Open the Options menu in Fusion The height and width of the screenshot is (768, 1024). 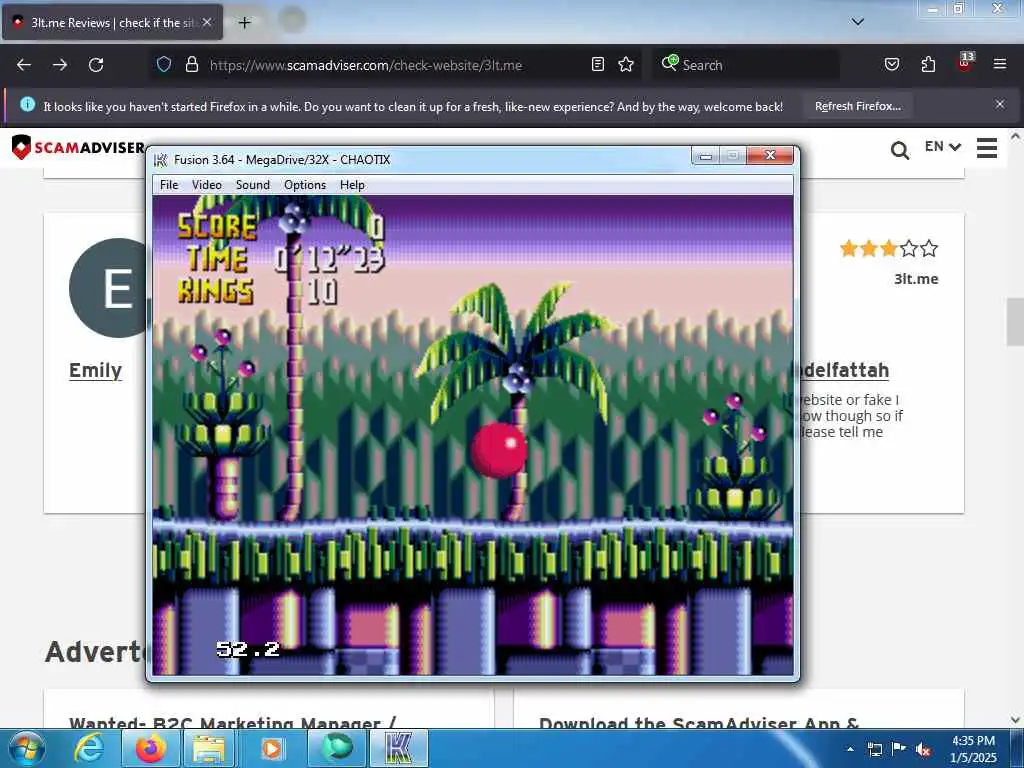tap(304, 185)
